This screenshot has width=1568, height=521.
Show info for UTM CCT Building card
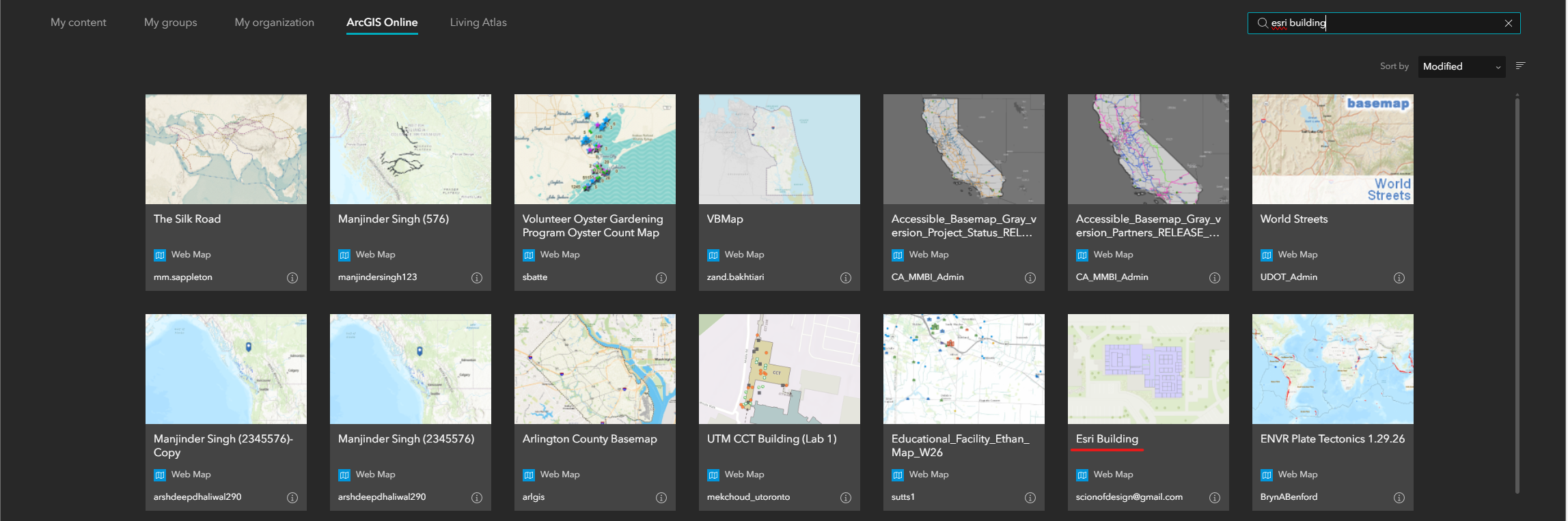coord(846,498)
